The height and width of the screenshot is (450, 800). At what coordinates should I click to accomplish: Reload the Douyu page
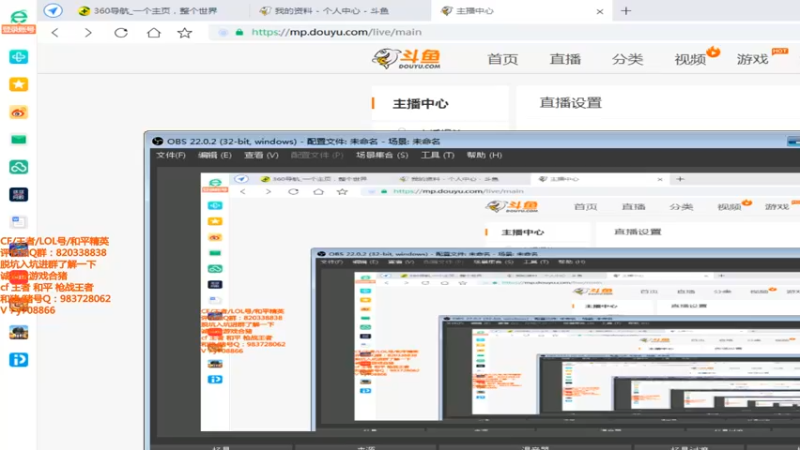tap(121, 33)
